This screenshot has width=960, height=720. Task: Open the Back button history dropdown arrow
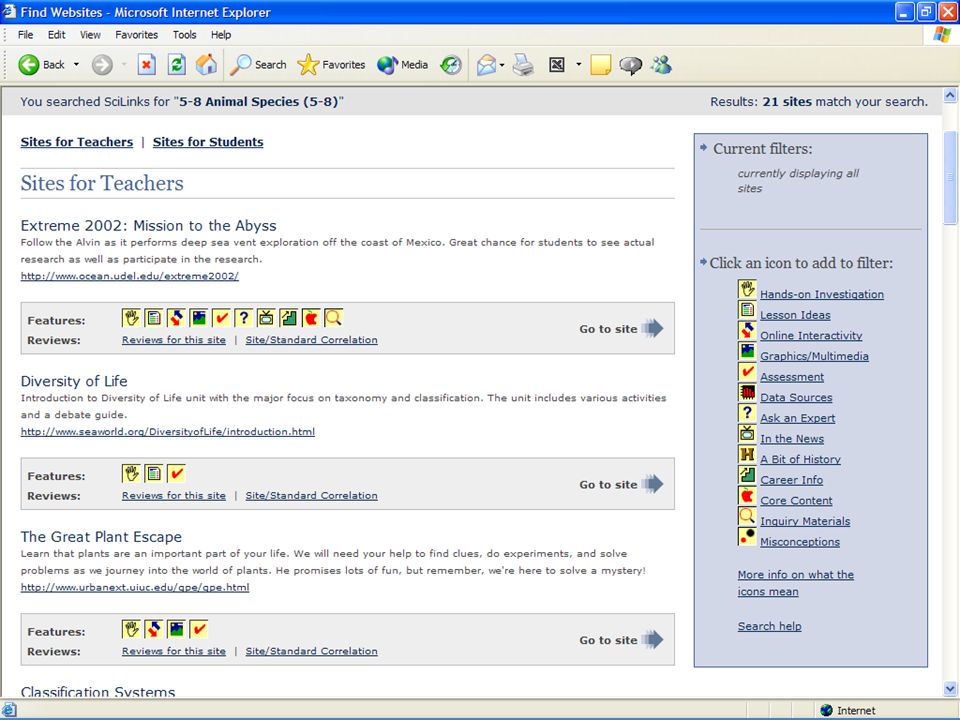[x=77, y=64]
